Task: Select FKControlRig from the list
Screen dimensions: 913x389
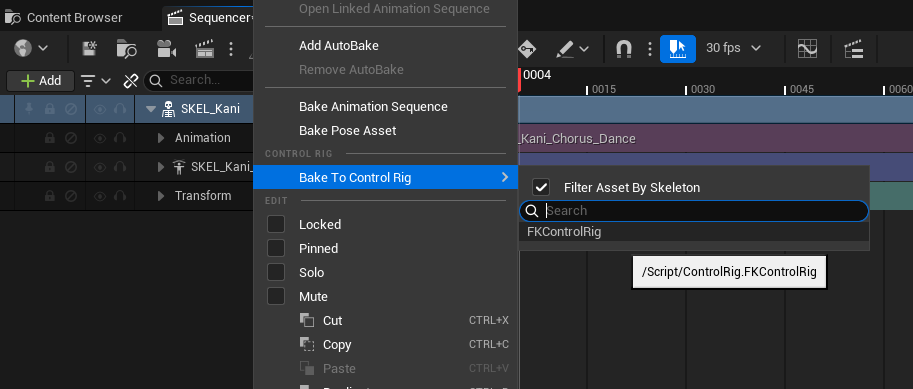Action: [693, 232]
